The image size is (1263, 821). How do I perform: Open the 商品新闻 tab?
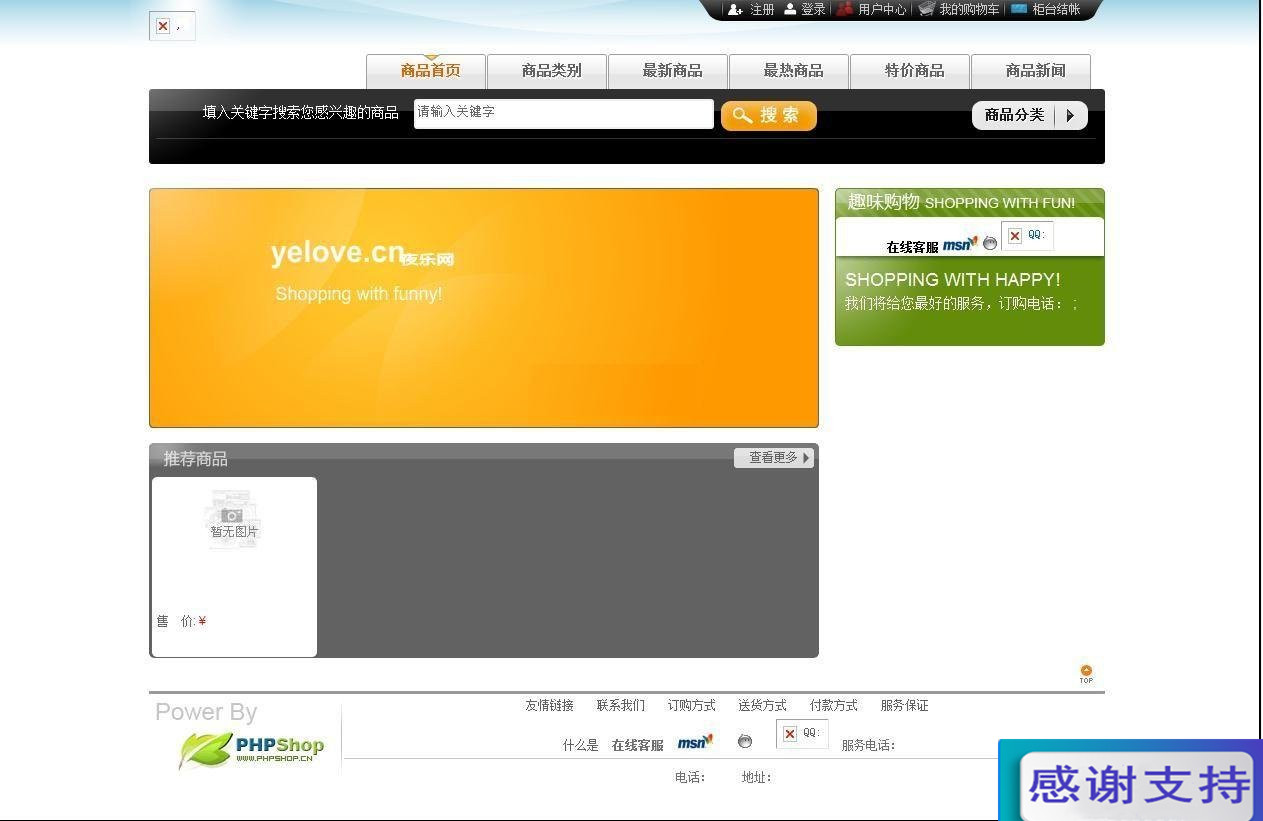click(1031, 71)
